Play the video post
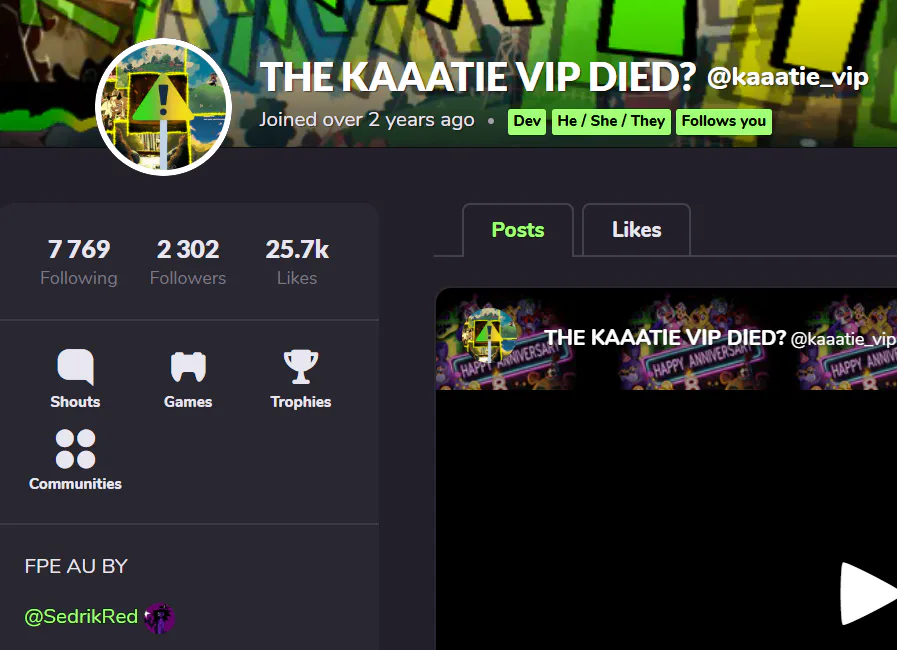This screenshot has width=897, height=650. [868, 593]
